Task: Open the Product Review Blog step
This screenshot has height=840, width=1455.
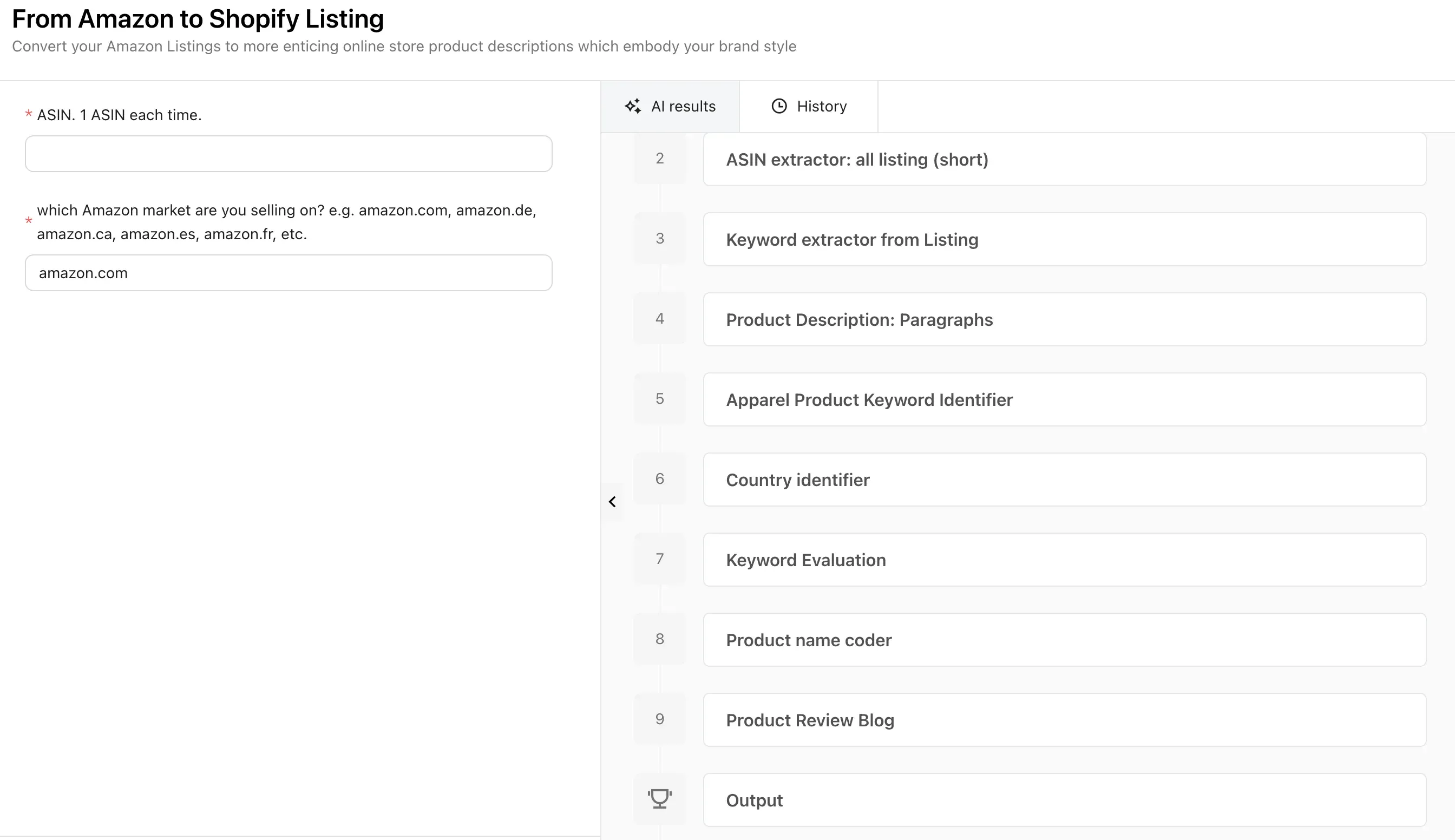Action: coord(1064,719)
